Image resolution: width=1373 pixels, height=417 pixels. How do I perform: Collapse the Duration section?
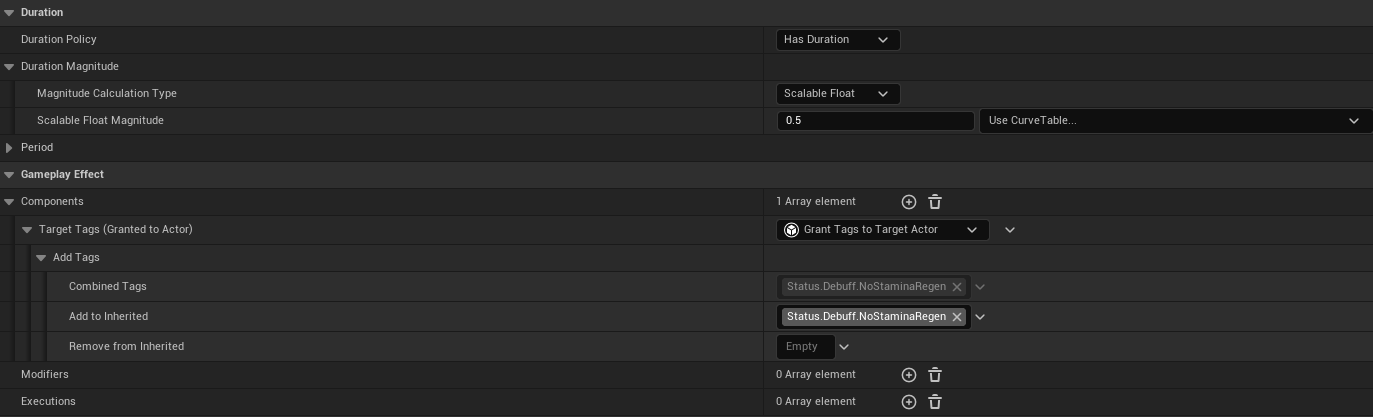9,13
